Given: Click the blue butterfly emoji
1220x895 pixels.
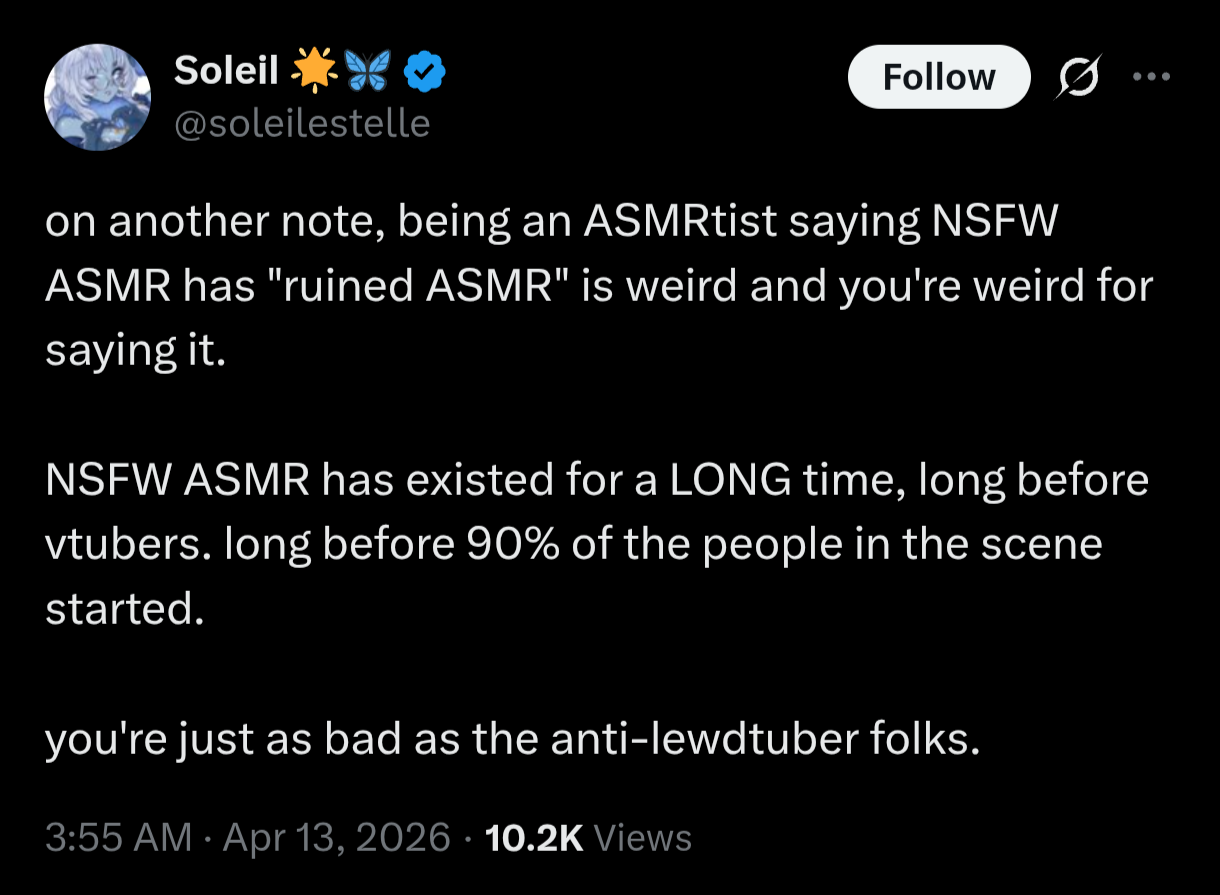Looking at the screenshot, I should [366, 71].
